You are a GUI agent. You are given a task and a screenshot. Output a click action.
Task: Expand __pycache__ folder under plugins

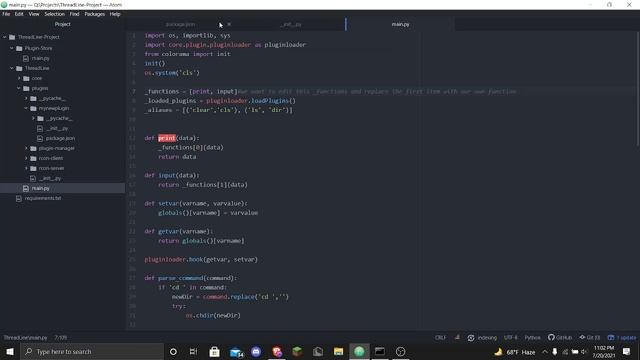26,98
